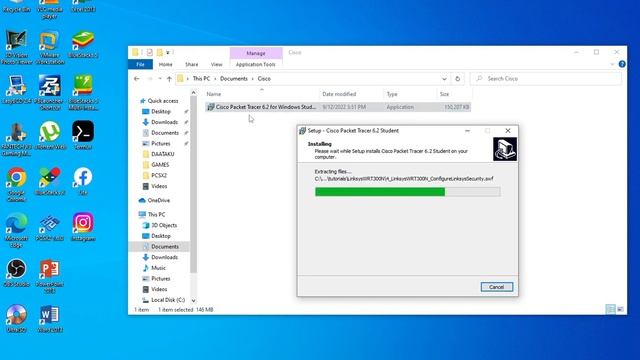
Task: Click the Search Cisco input field
Action: pos(546,79)
